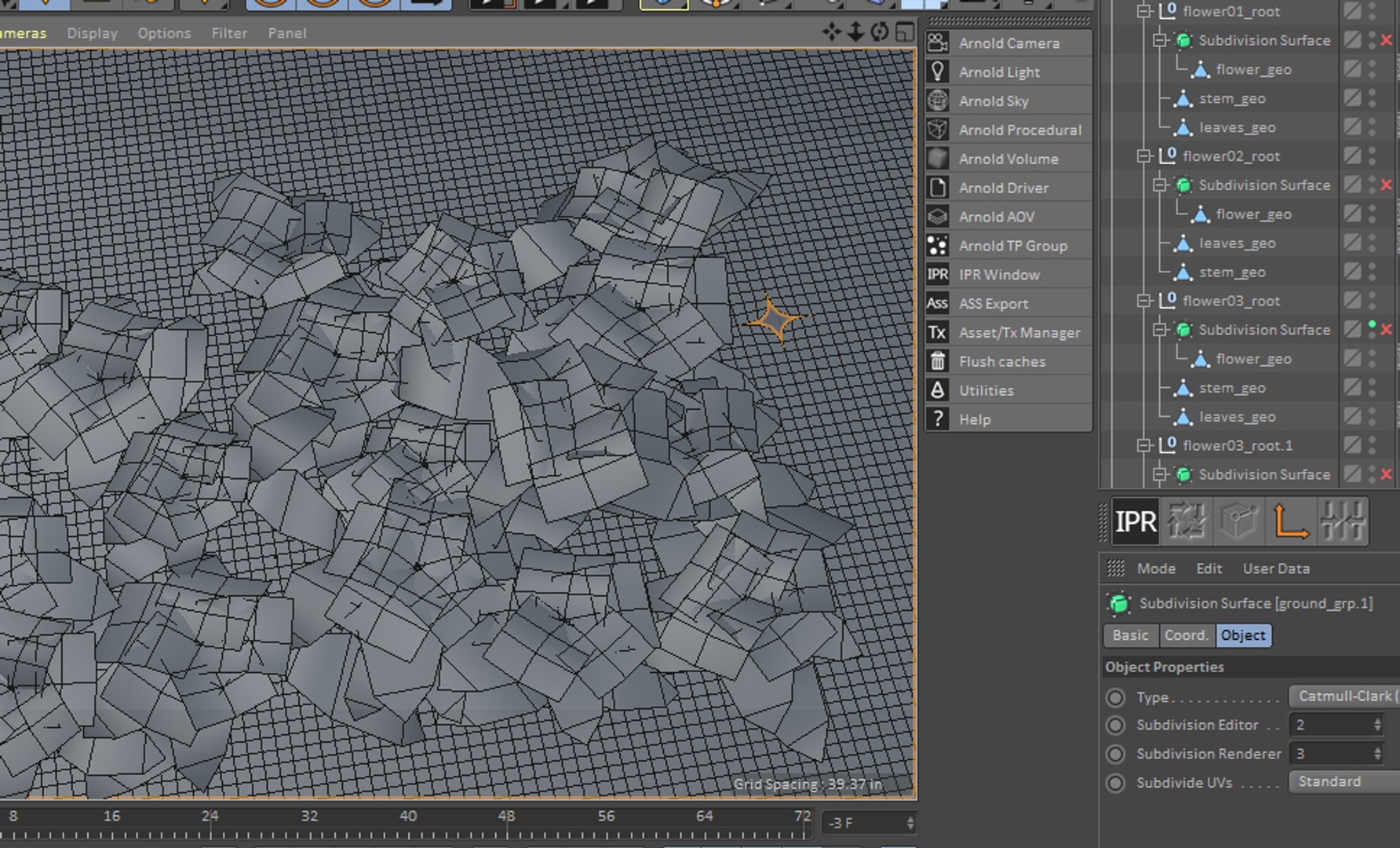The width and height of the screenshot is (1400, 848).
Task: Open the Asset/Tx Manager
Action: pyautogui.click(x=1019, y=333)
